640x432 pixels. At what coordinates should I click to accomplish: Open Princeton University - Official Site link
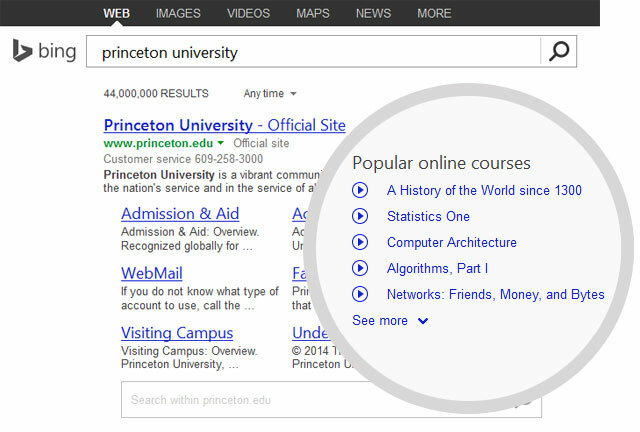(224, 125)
